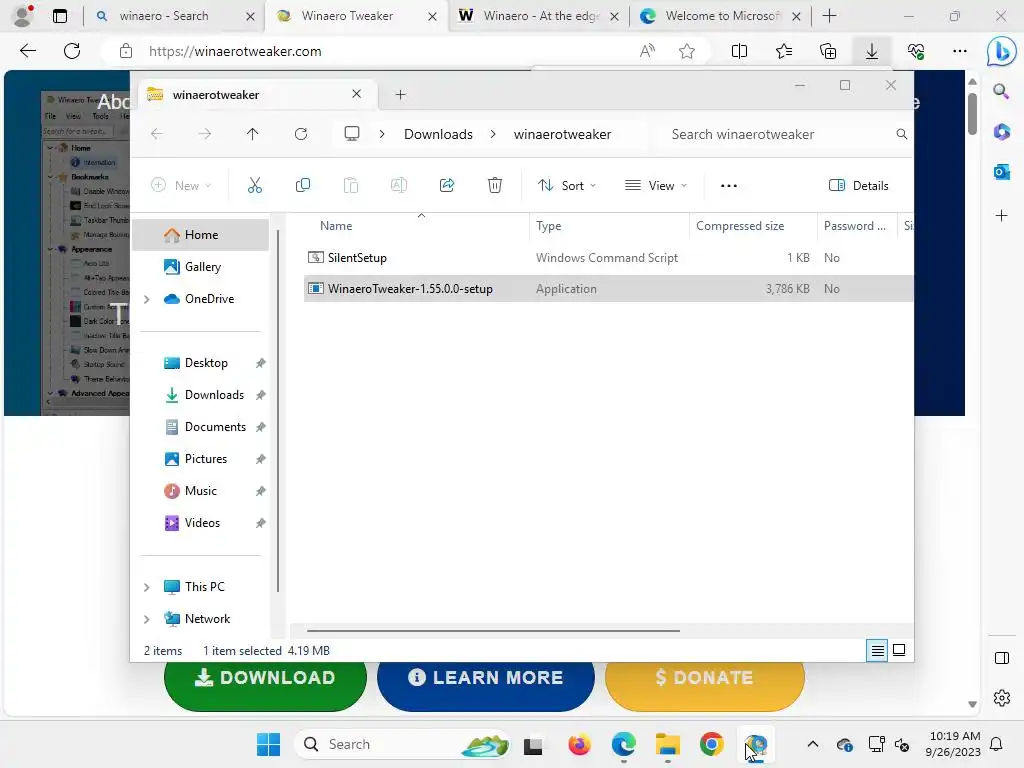Open Google Chrome from the taskbar
Image resolution: width=1024 pixels, height=768 pixels.
pos(711,744)
